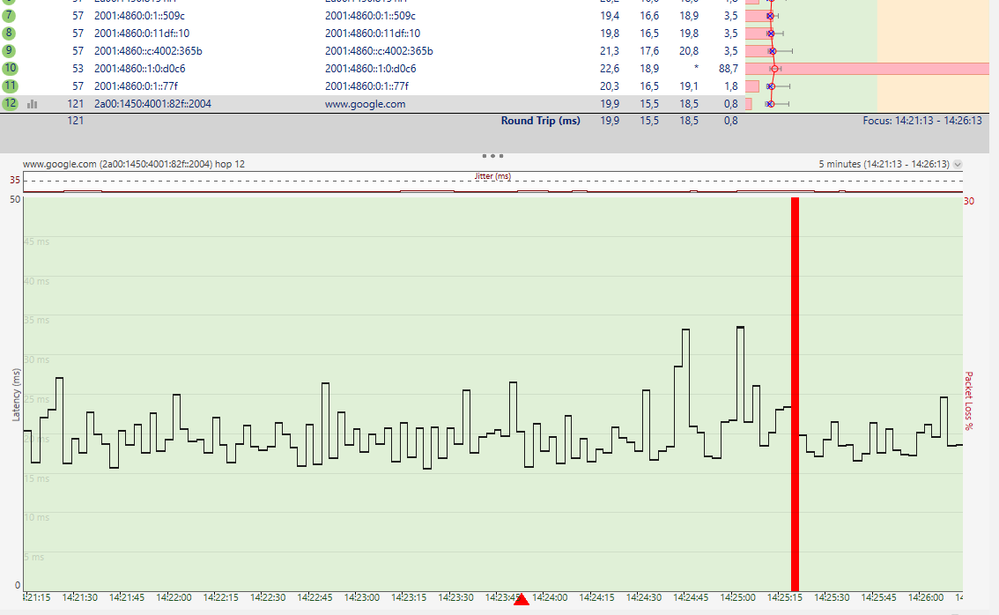Click the 1,8 packet loss value in hop 11

[x=731, y=86]
